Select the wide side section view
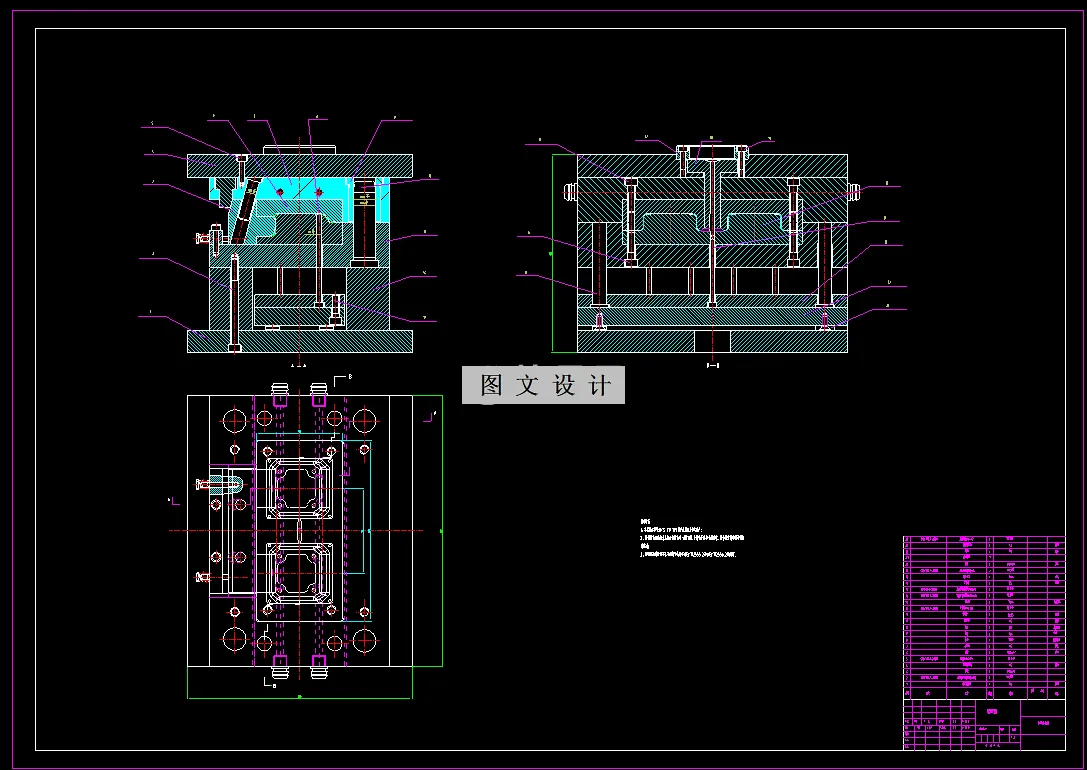 (x=712, y=247)
